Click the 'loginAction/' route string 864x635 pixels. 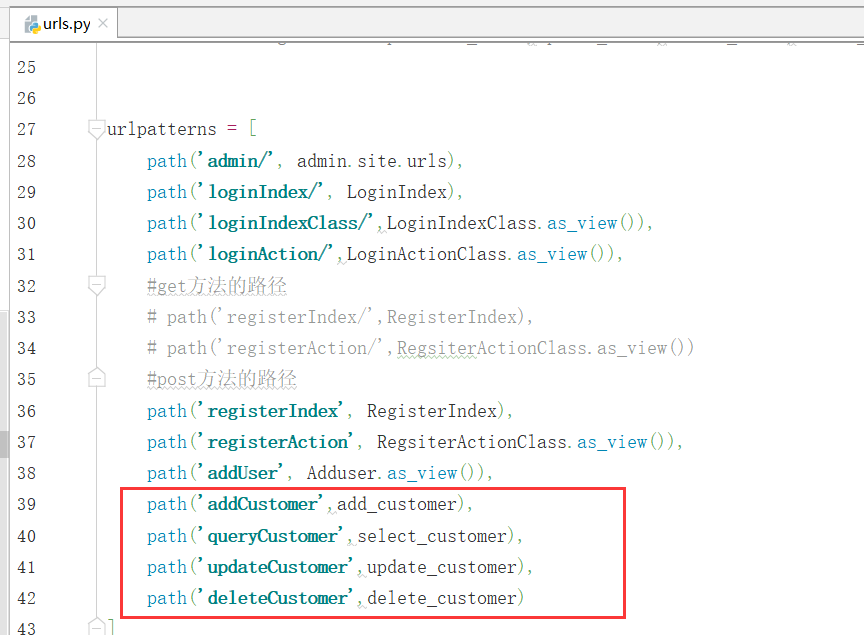click(267, 254)
